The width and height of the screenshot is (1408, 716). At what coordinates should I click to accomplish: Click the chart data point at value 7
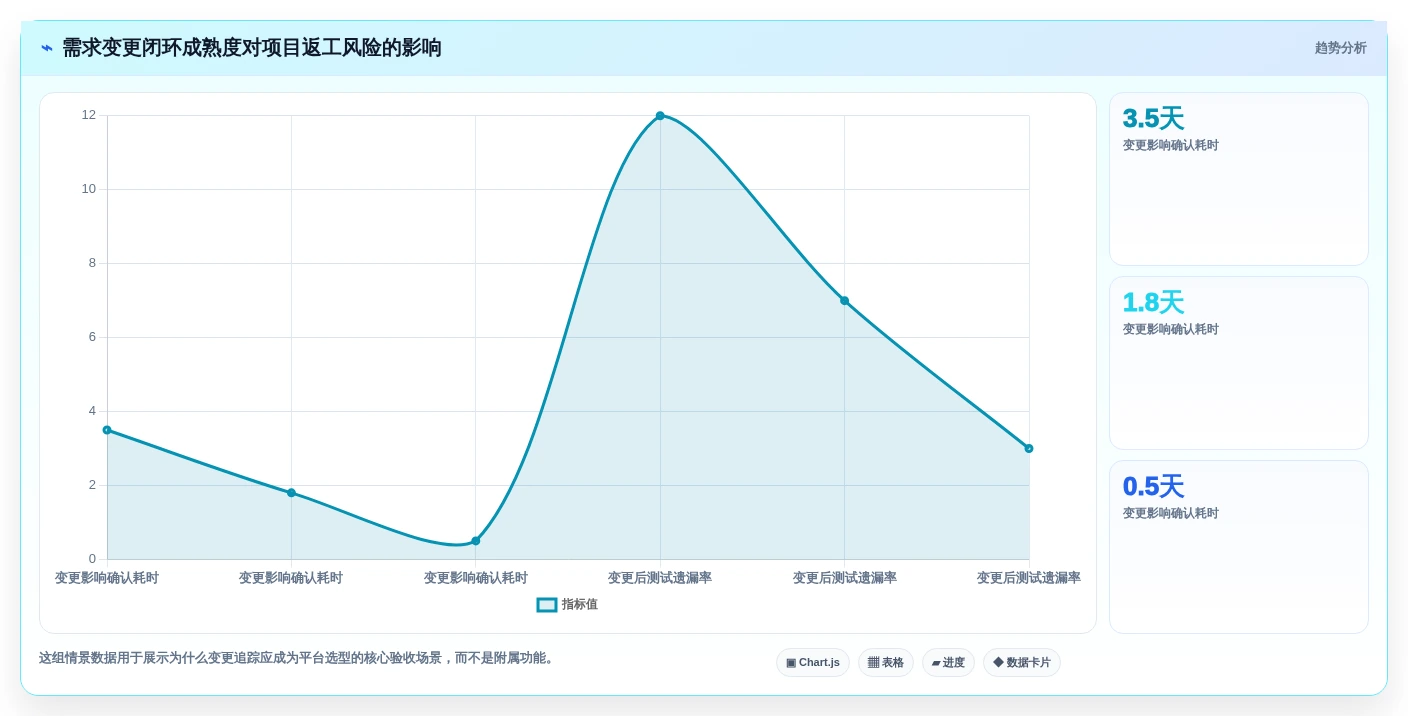click(x=844, y=301)
